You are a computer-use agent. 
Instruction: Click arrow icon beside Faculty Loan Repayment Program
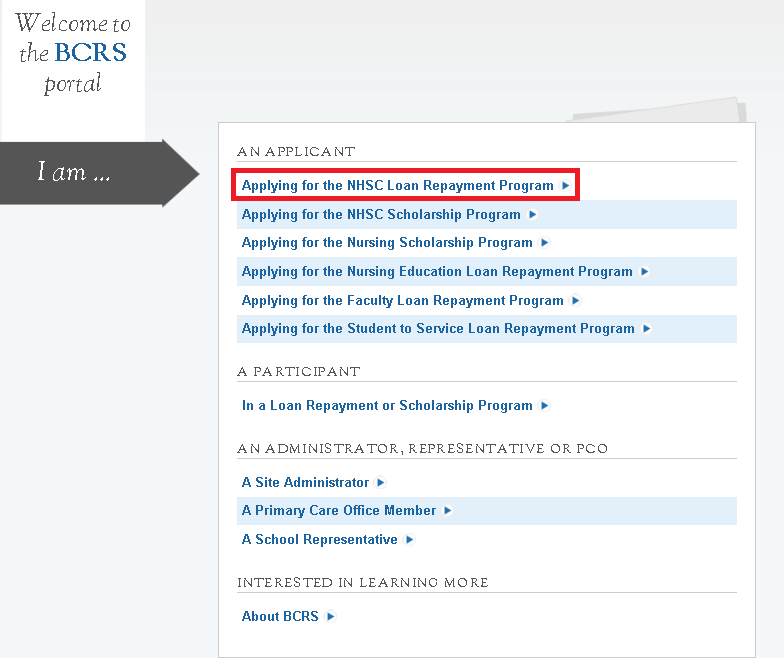point(576,300)
